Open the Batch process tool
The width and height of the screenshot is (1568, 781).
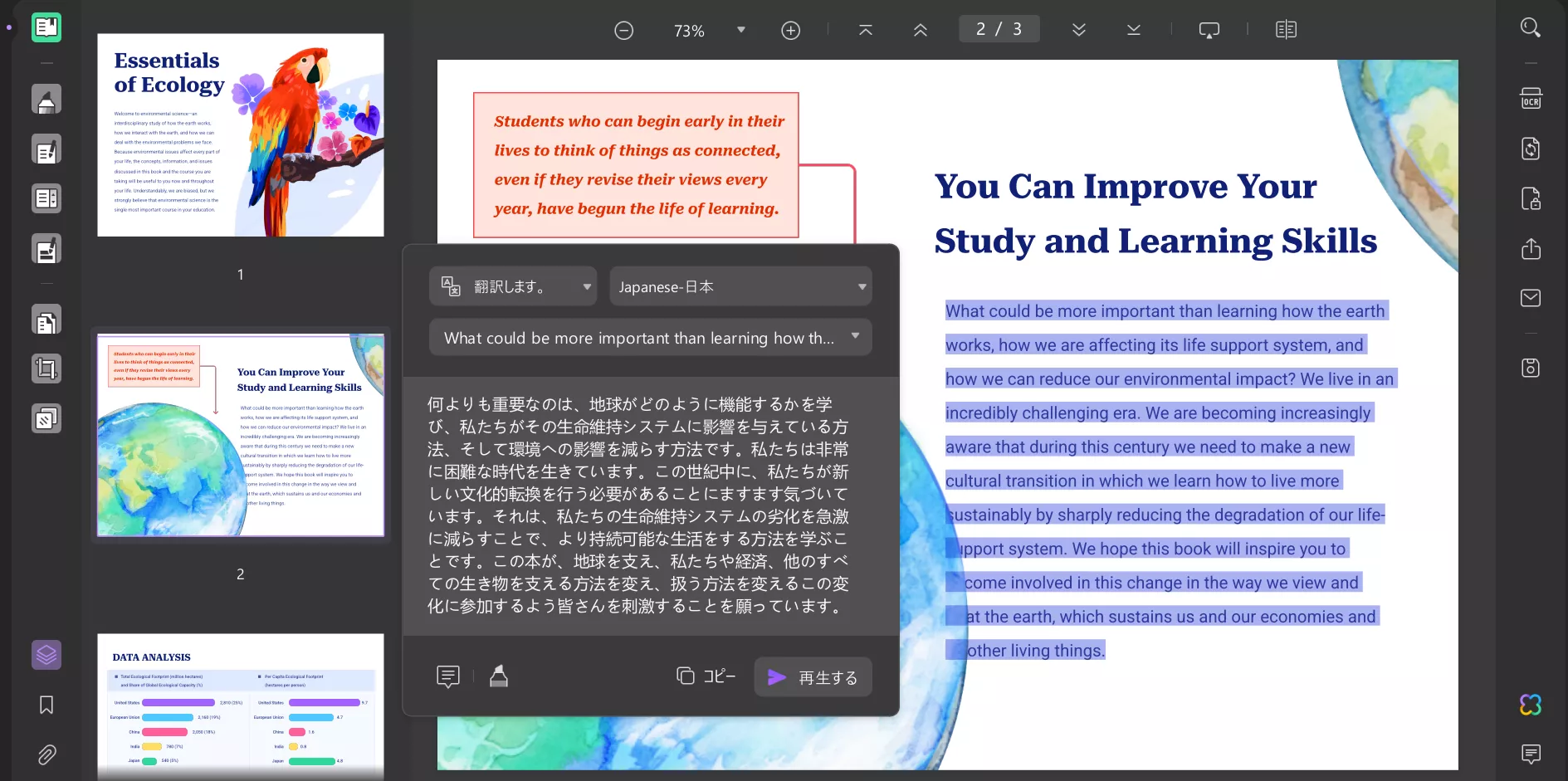coord(46,418)
